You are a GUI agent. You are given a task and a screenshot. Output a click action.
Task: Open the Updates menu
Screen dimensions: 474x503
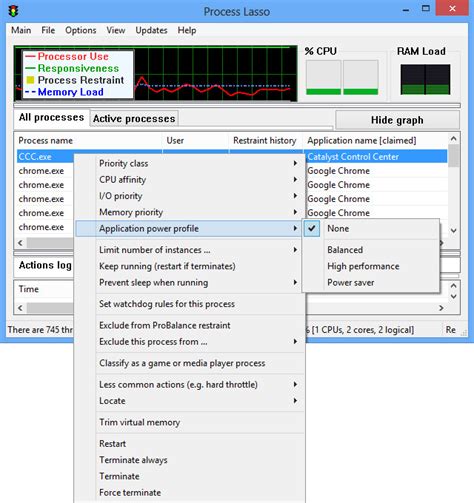pos(151,30)
